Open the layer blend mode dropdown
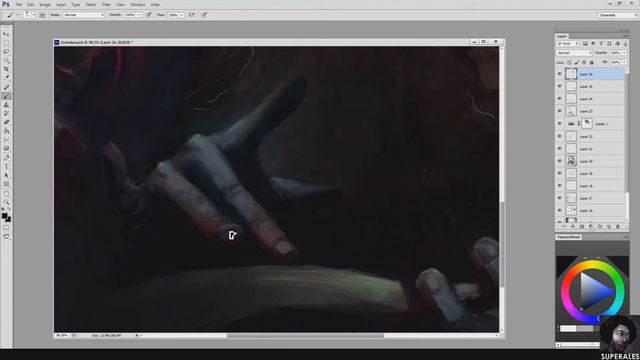Screen dimensions: 640x360 [574, 53]
